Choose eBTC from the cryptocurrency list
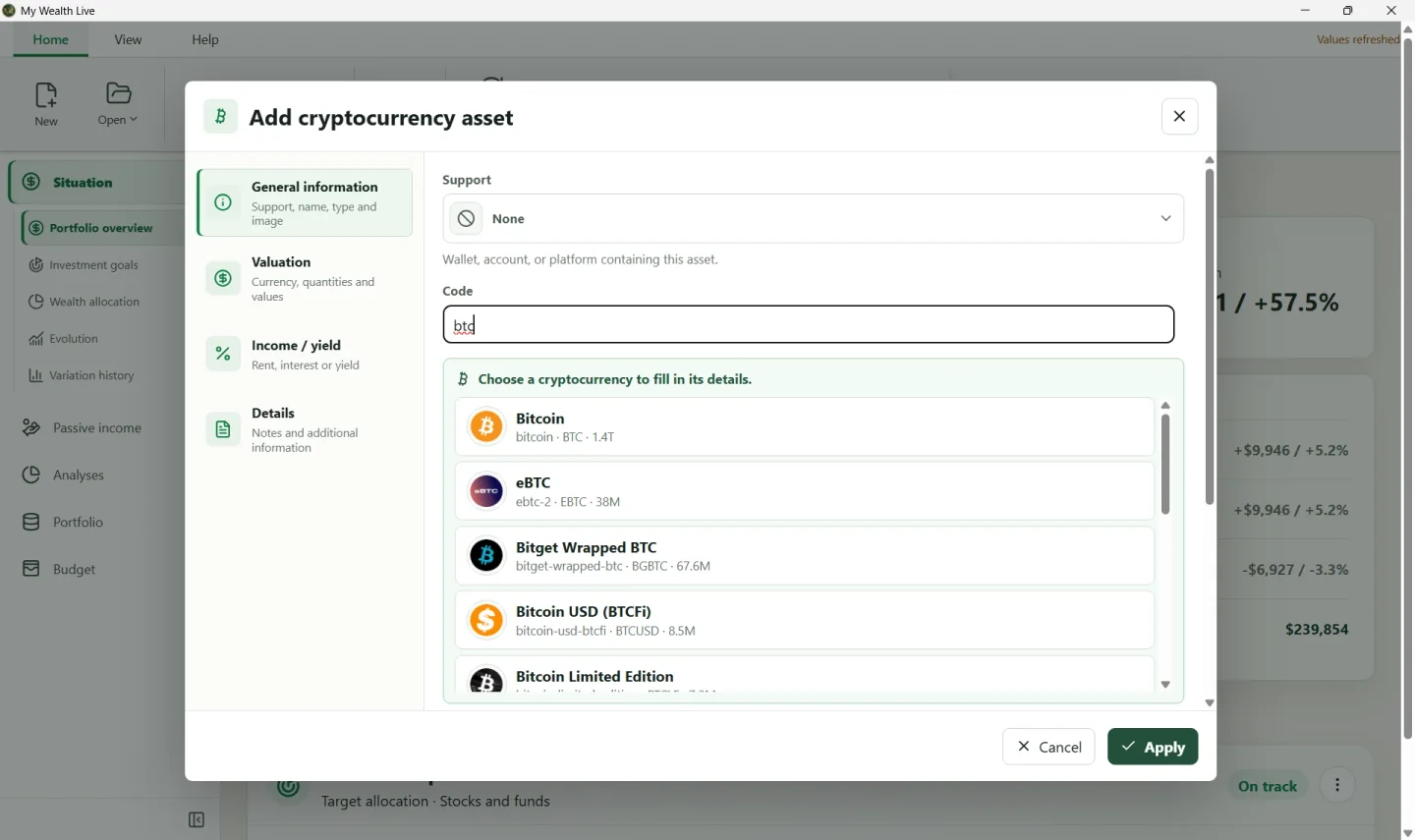Viewport: 1415px width, 840px height. 804,491
